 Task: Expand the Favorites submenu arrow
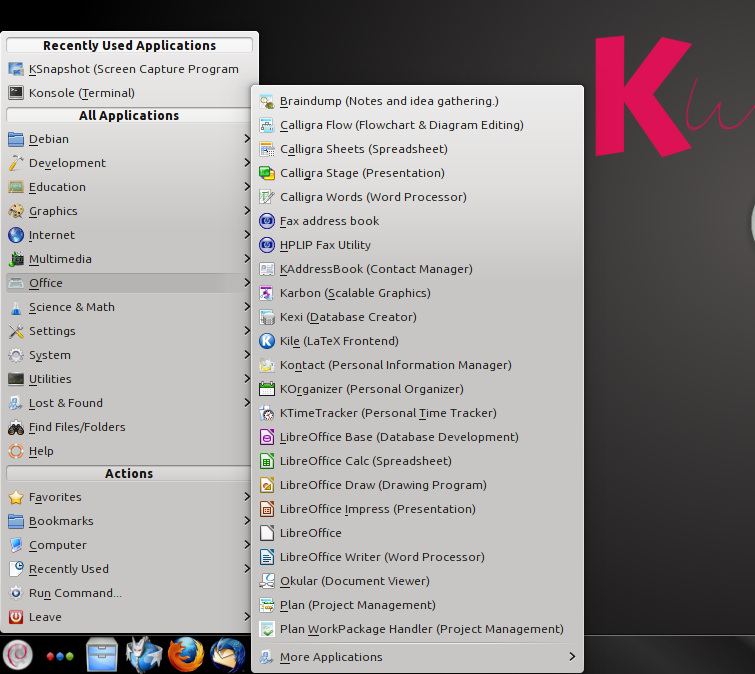coord(247,497)
